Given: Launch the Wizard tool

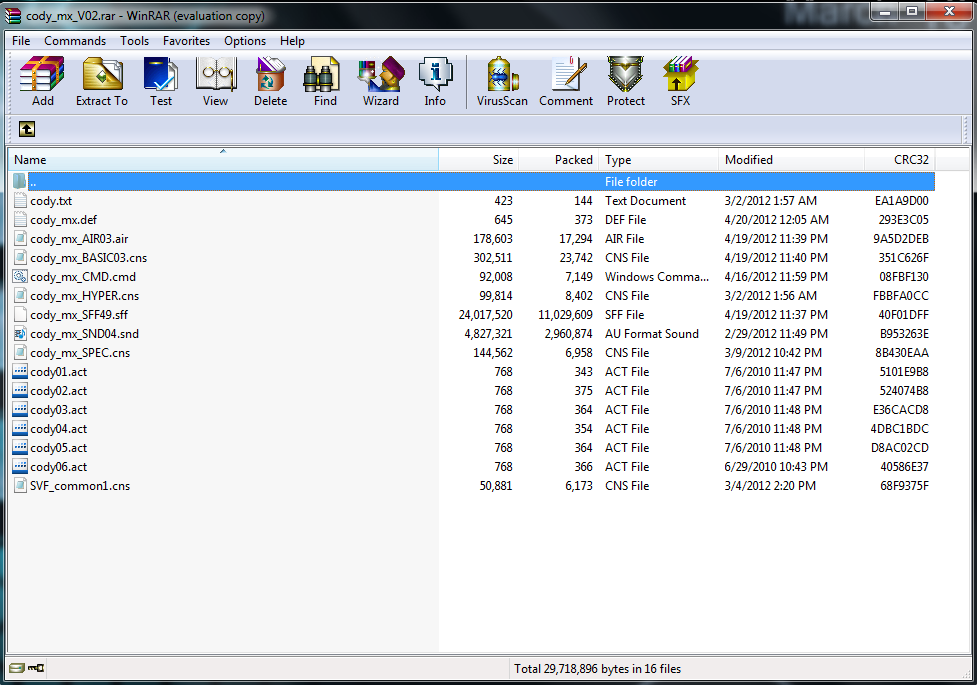Looking at the screenshot, I should [381, 81].
